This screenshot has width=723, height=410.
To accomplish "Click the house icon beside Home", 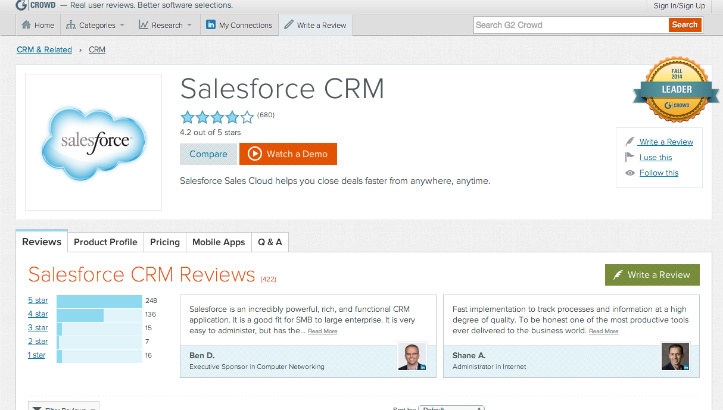I will (x=26, y=24).
